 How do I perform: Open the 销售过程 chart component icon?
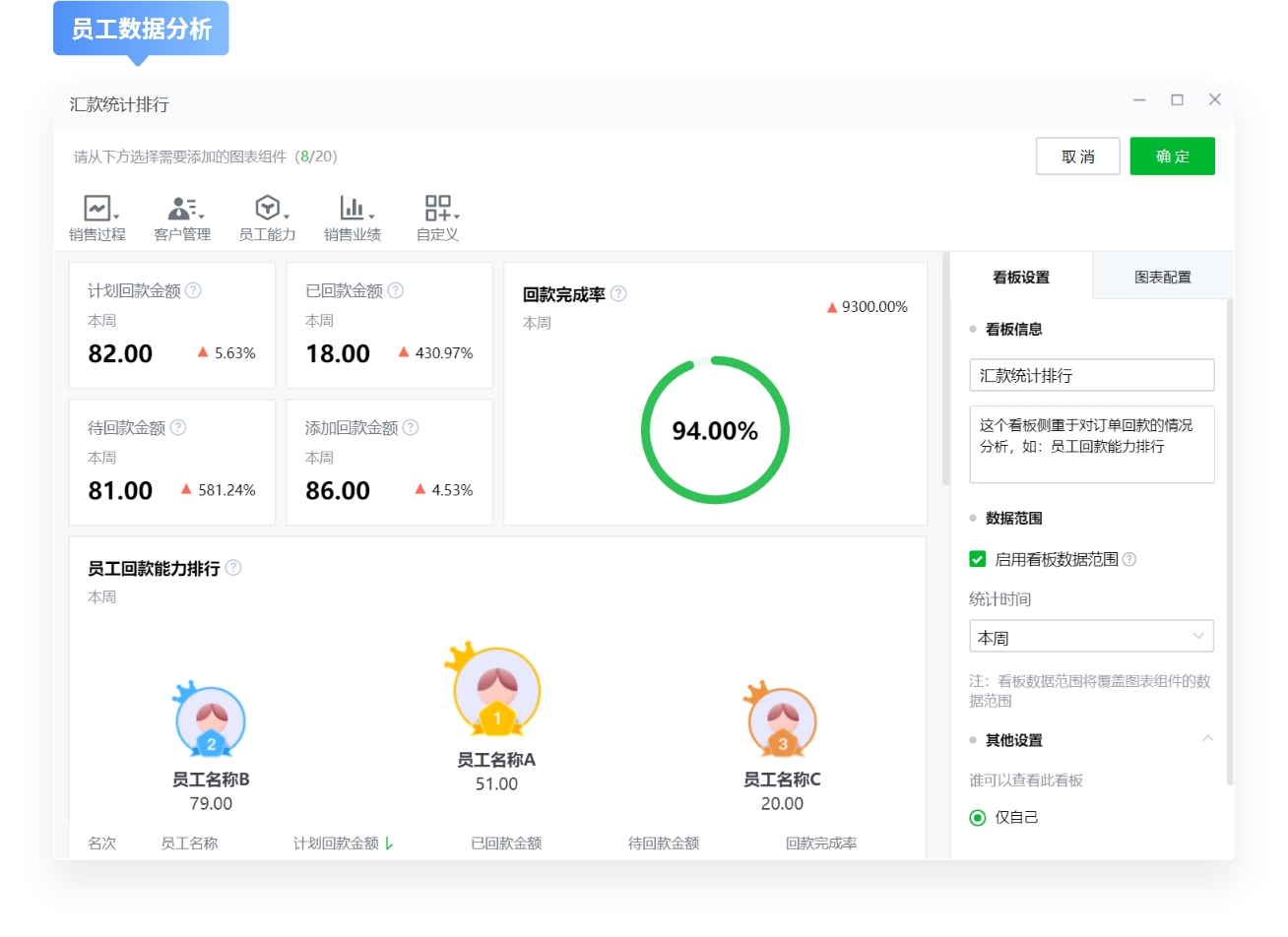pos(96,208)
